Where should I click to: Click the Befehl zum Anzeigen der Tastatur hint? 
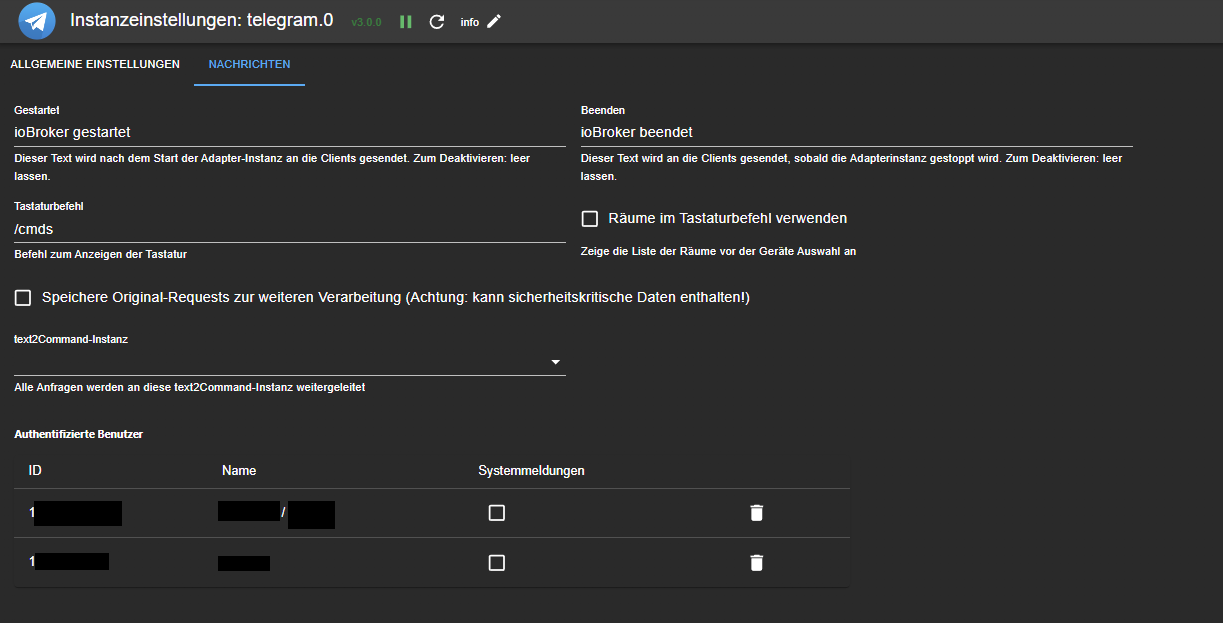pyautogui.click(x=100, y=254)
